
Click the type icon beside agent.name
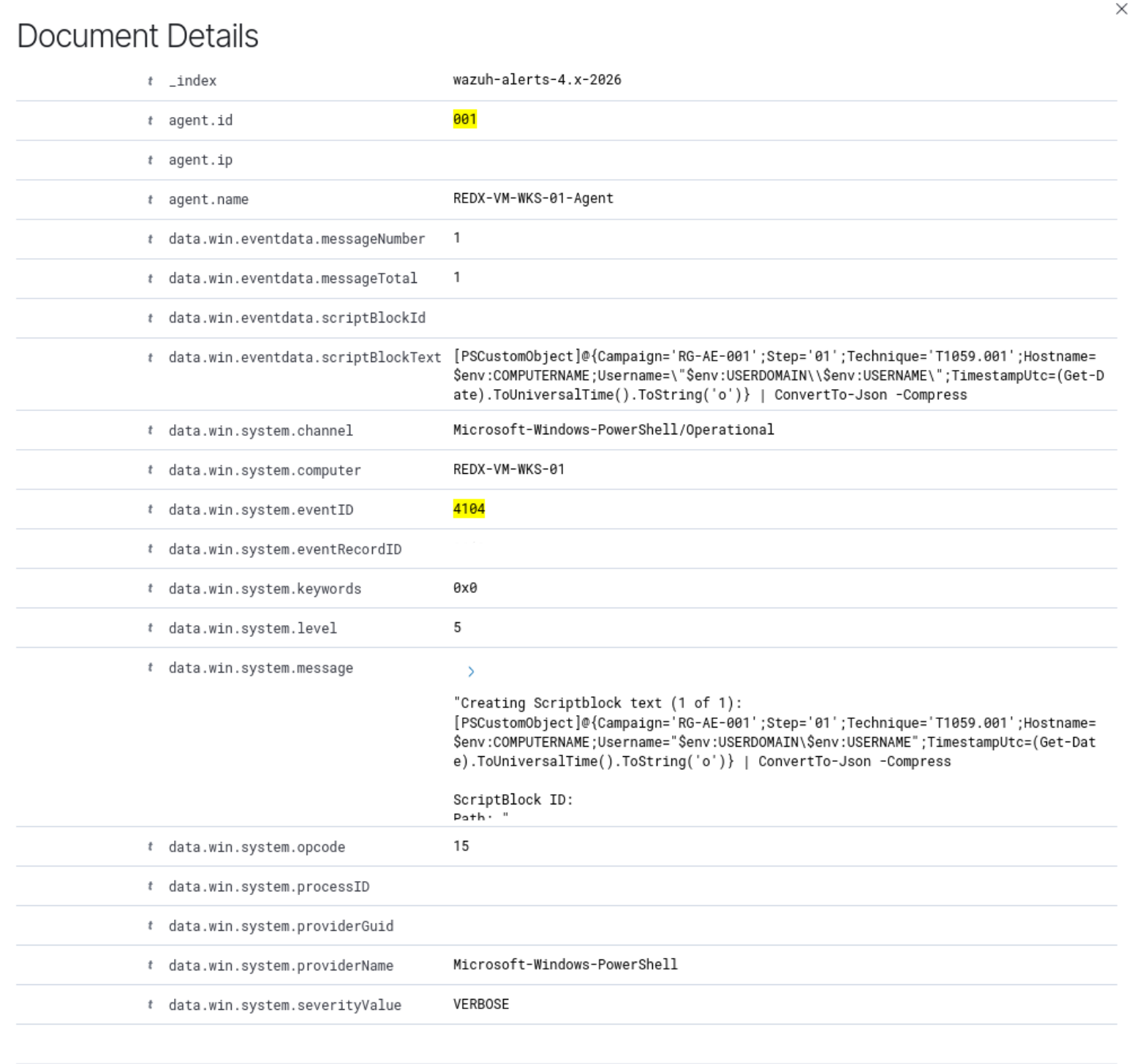pyautogui.click(x=150, y=200)
